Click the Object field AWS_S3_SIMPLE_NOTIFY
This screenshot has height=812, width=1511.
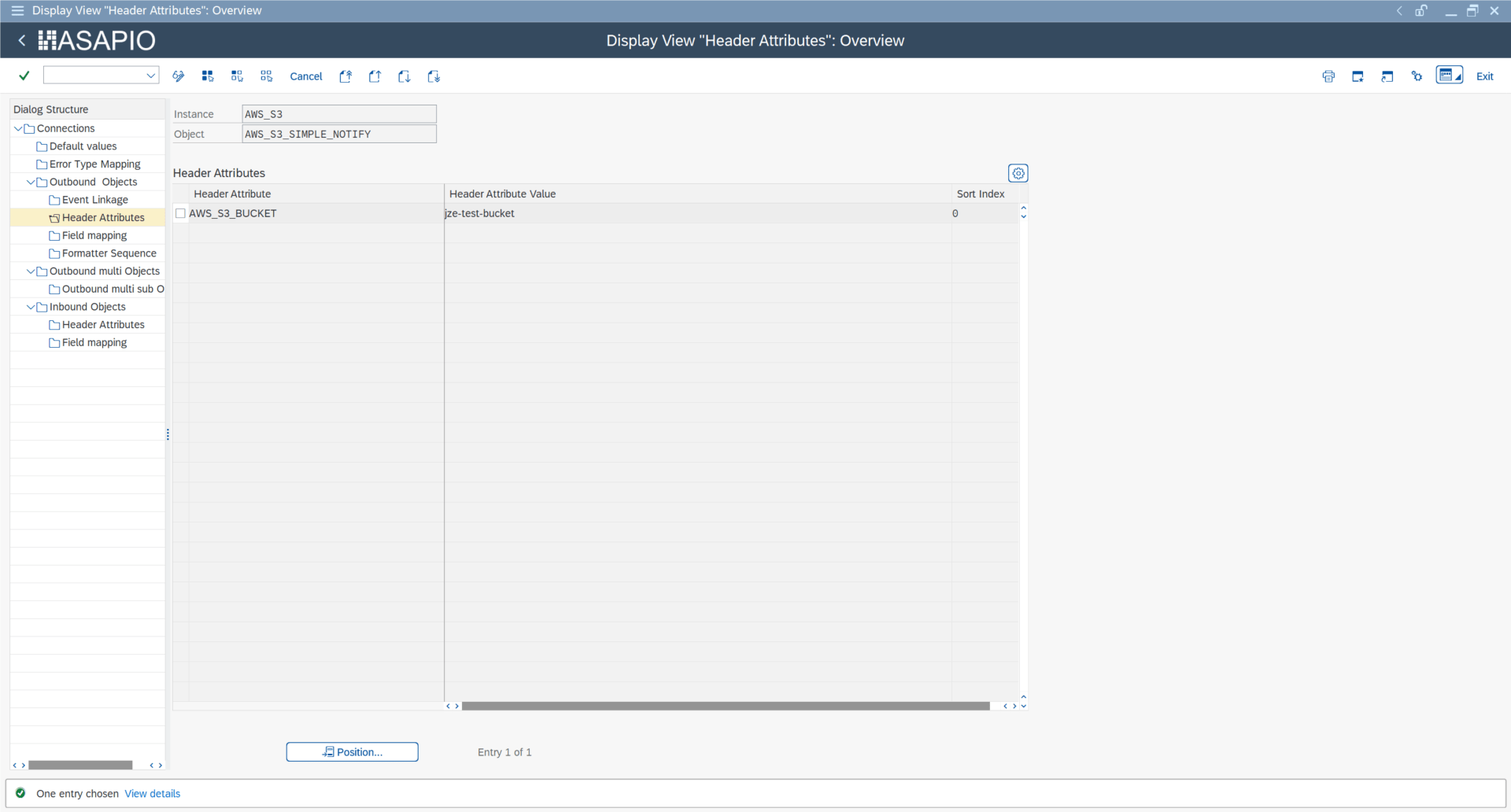339,134
